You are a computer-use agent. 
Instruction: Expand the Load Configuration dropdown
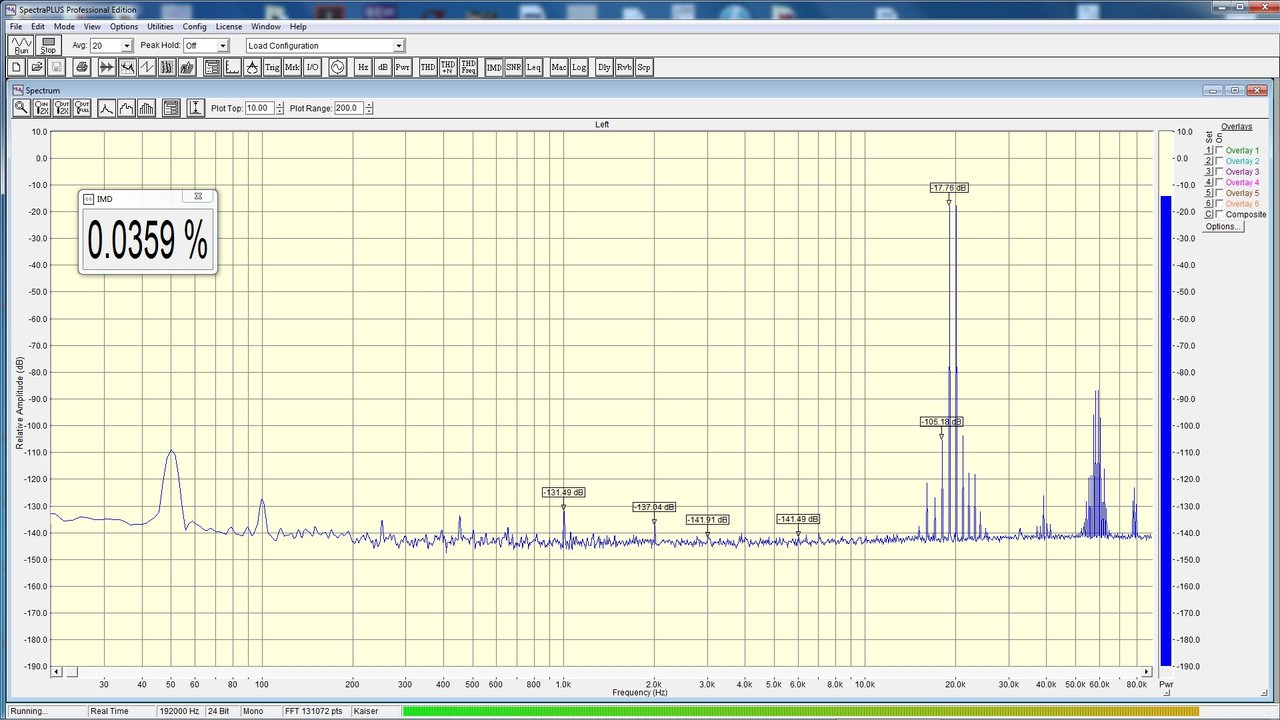click(398, 46)
